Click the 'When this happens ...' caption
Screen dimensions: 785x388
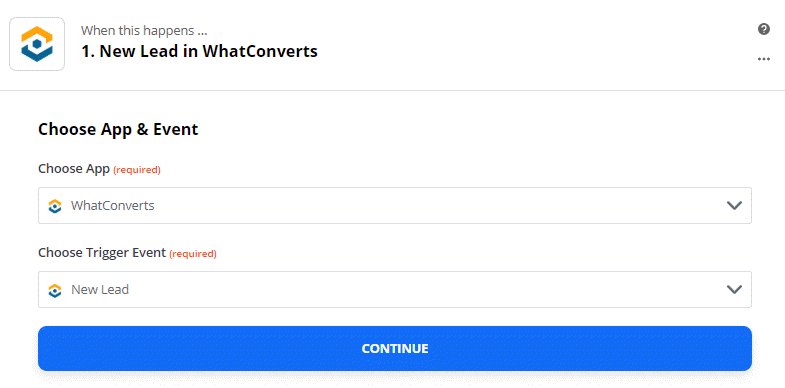[144, 31]
